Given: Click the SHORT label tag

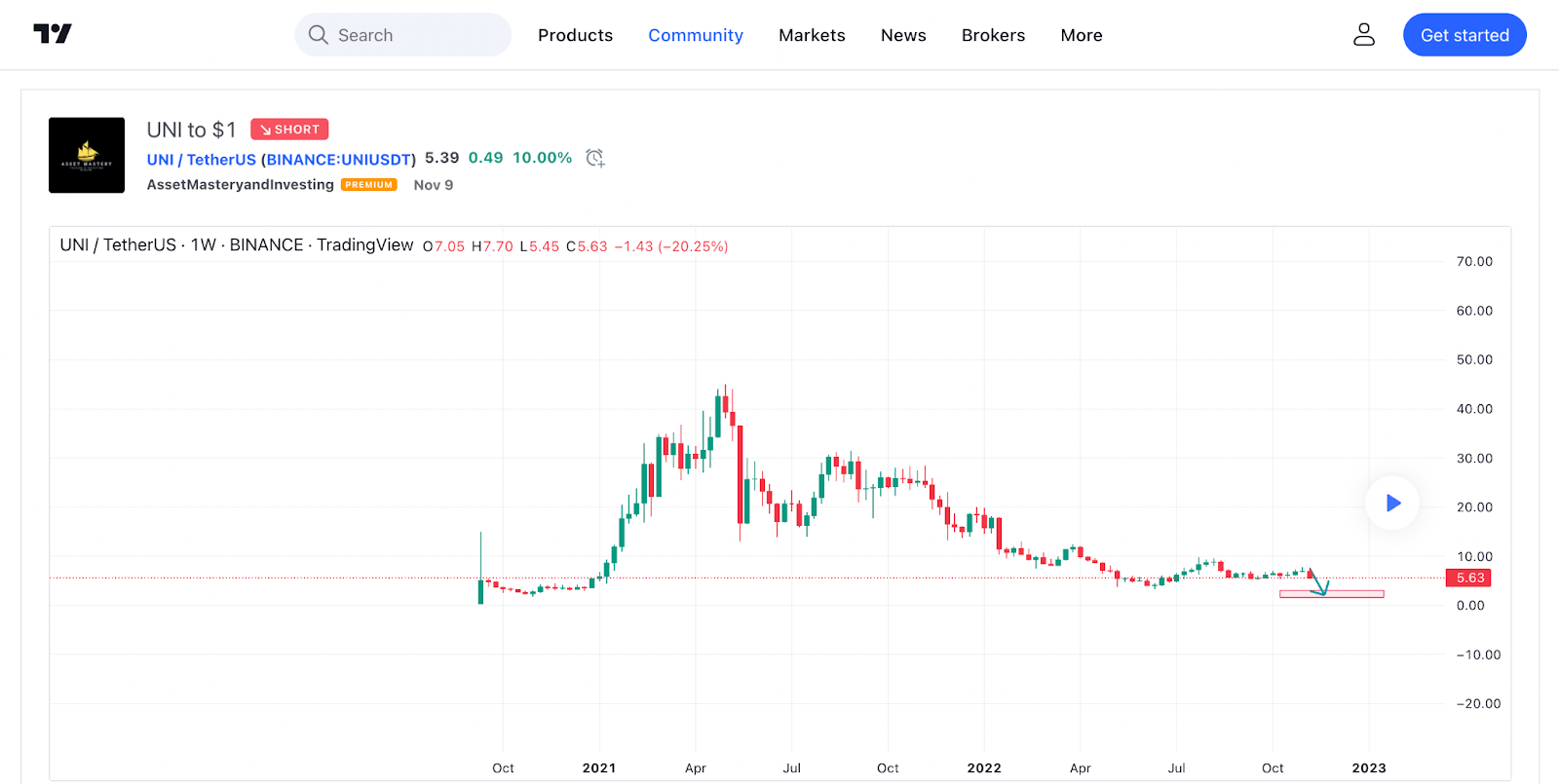Looking at the screenshot, I should click(289, 130).
